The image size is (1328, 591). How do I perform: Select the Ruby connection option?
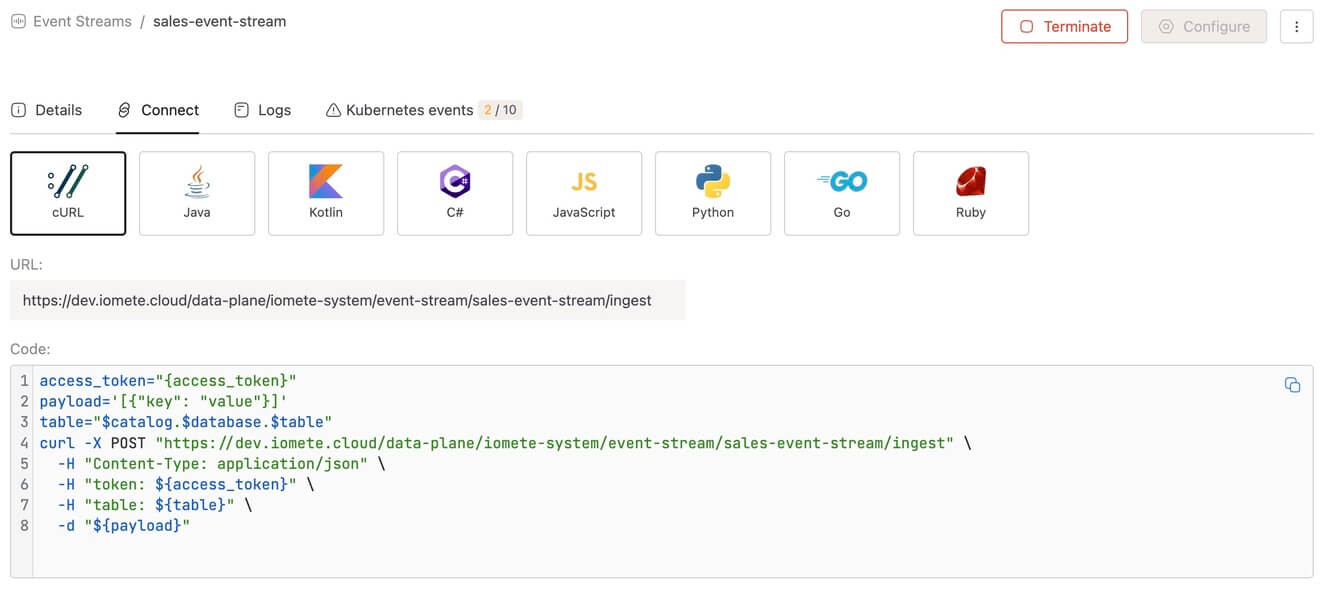tap(970, 193)
